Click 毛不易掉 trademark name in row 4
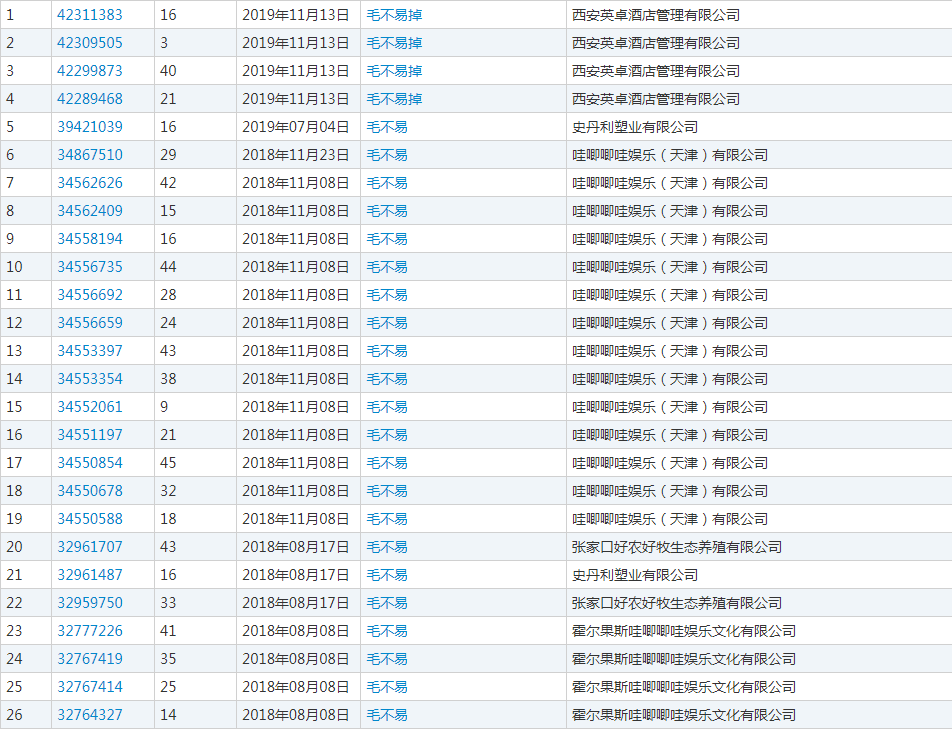952x729 pixels. [395, 98]
